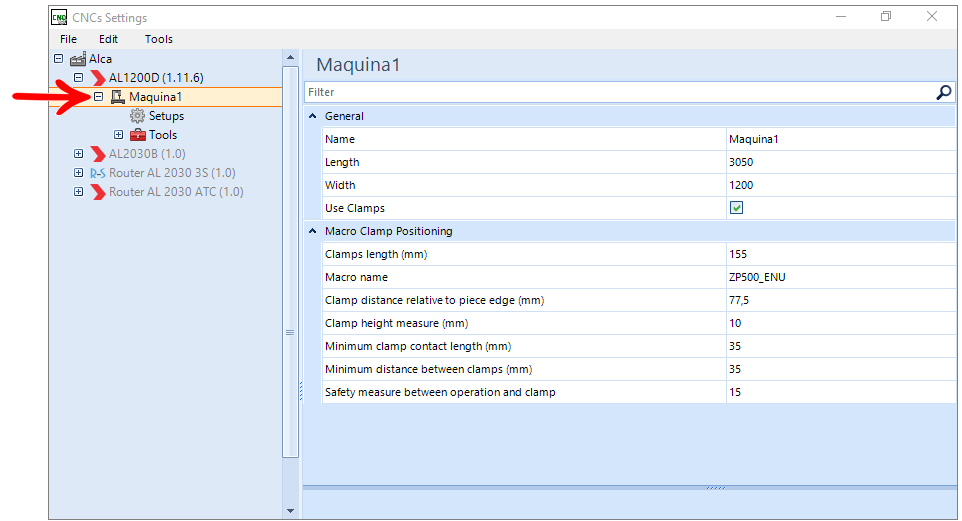962x521 pixels.
Task: Select AL1200D (1.11.6) in tree
Action: coord(156,78)
